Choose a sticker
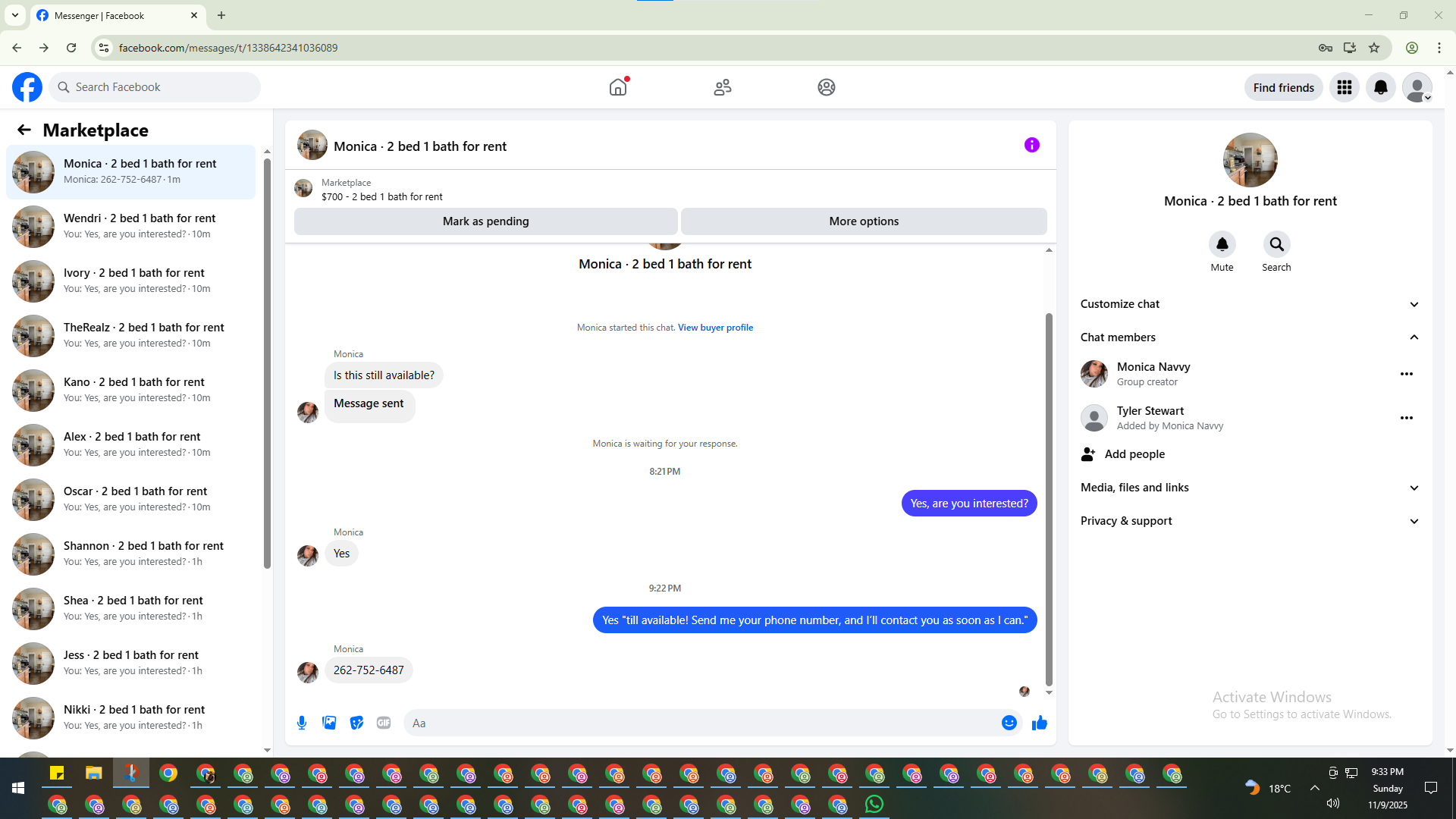 [x=356, y=723]
